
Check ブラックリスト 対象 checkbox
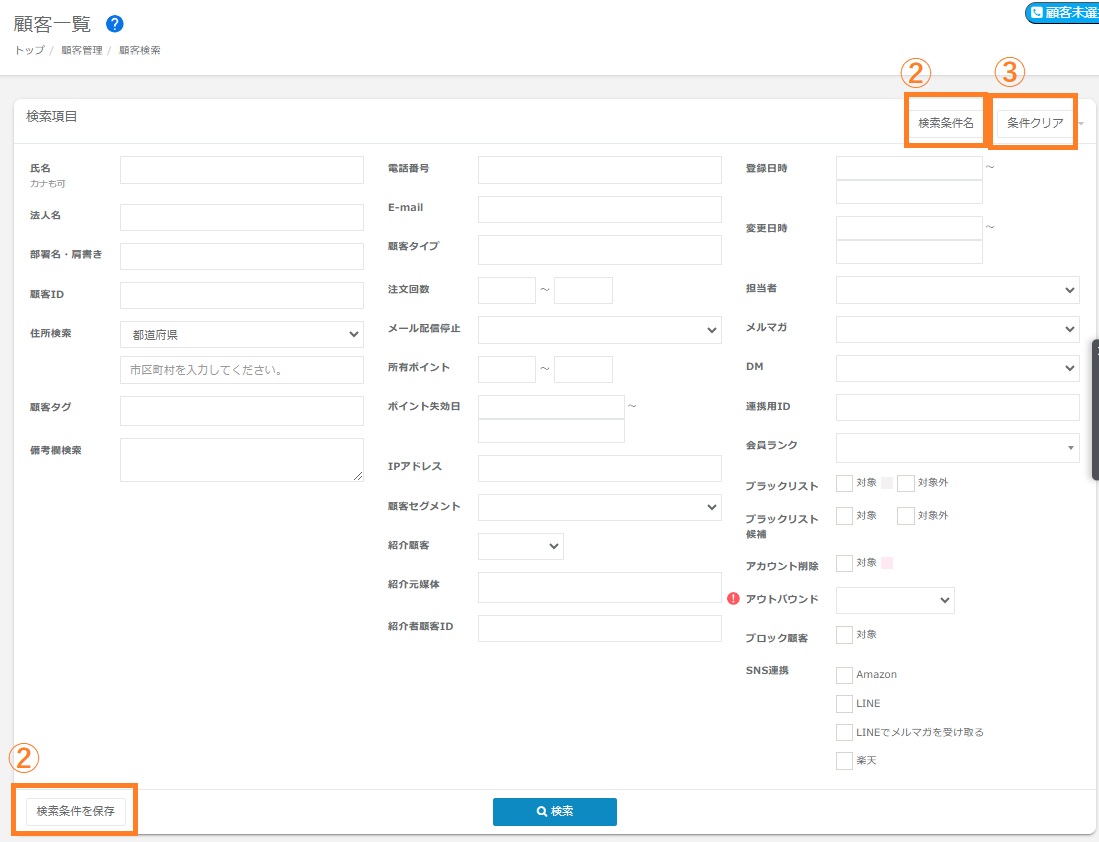844,483
